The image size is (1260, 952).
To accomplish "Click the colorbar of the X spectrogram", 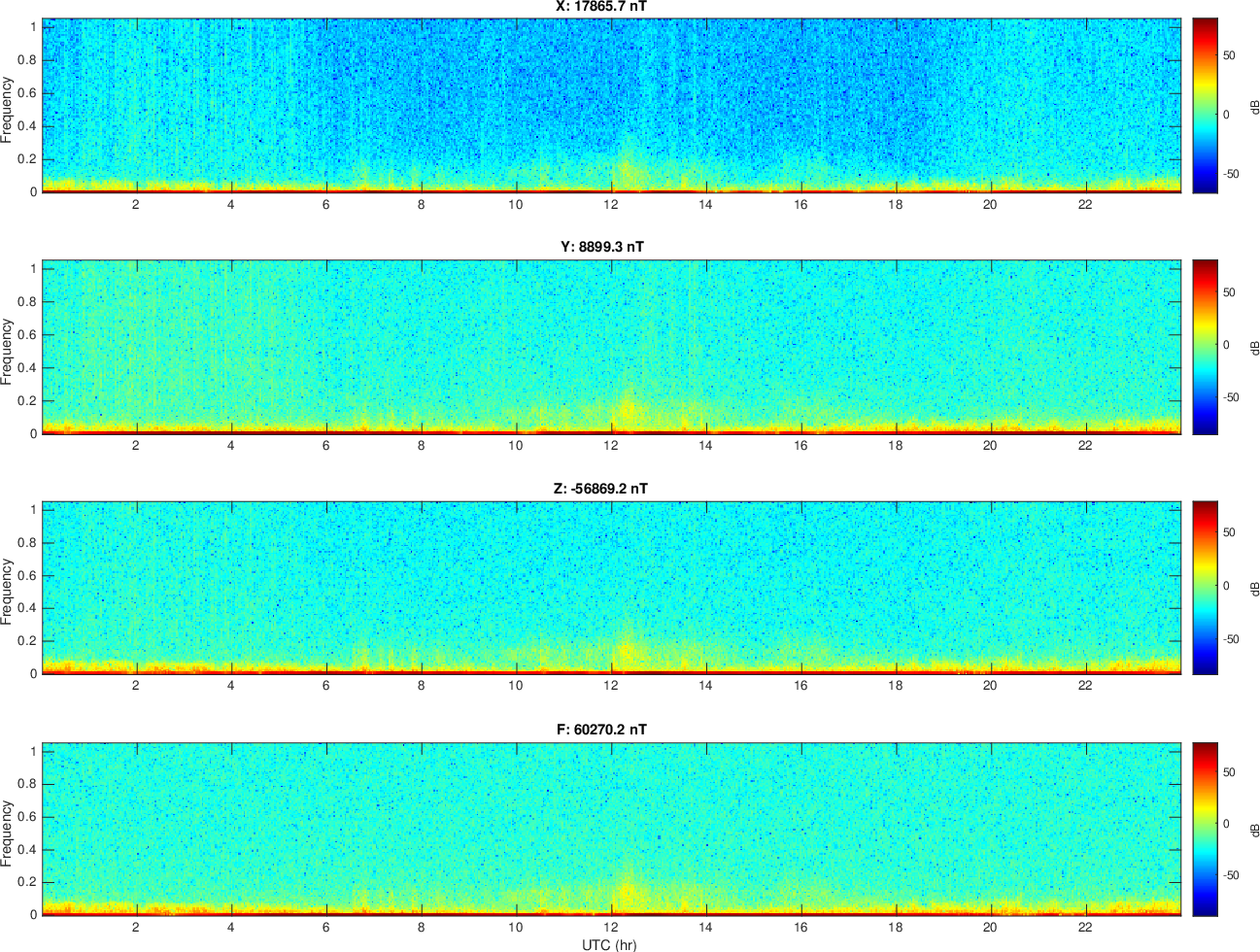I will (x=1205, y=105).
